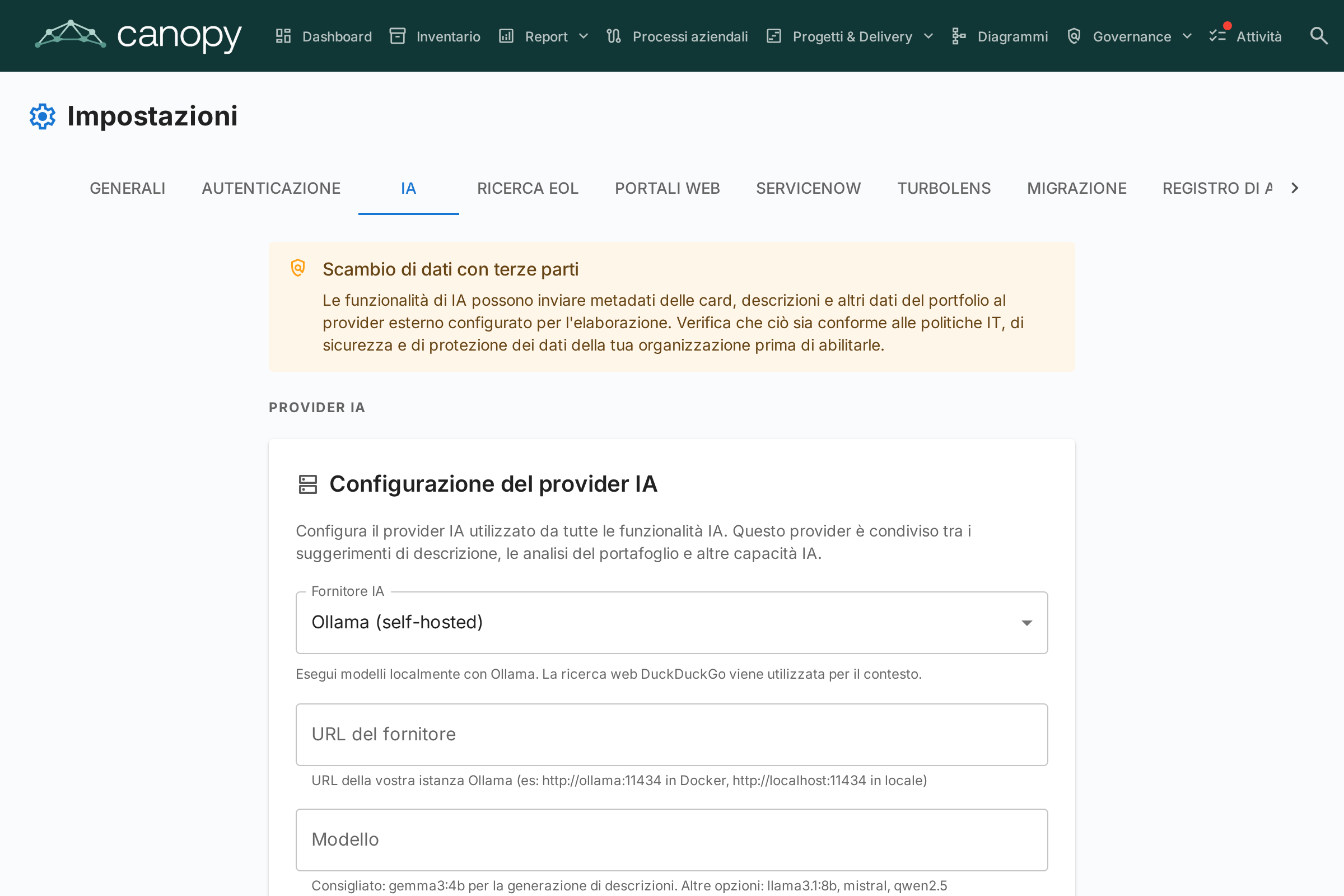Click the 'Consigliato: gemma3:4b' hint text
The width and height of the screenshot is (1344, 896).
click(629, 886)
